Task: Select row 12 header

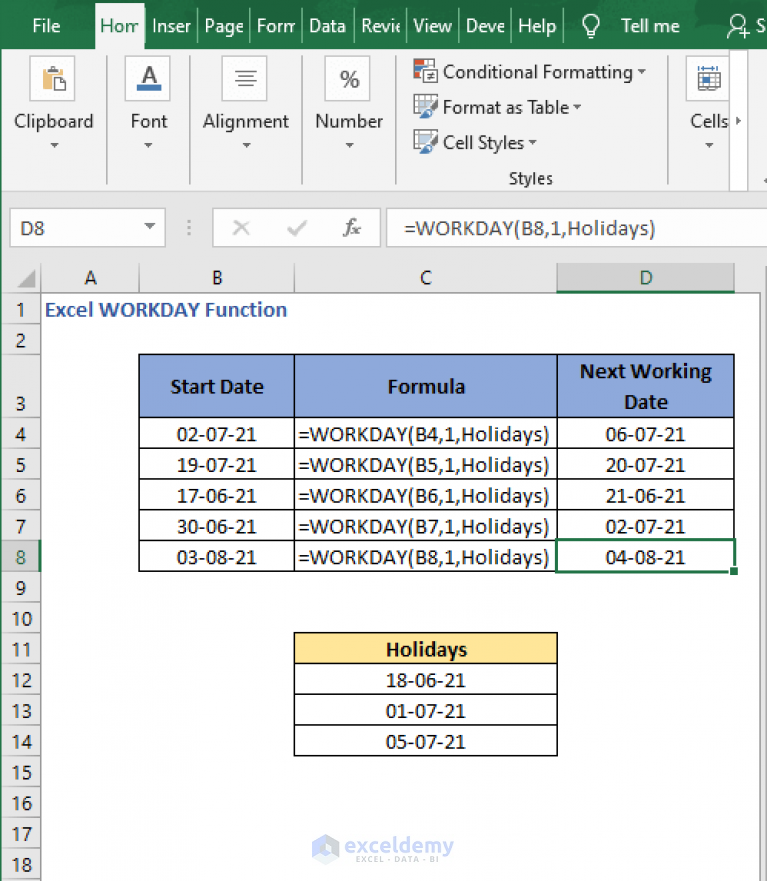Action: coord(21,680)
